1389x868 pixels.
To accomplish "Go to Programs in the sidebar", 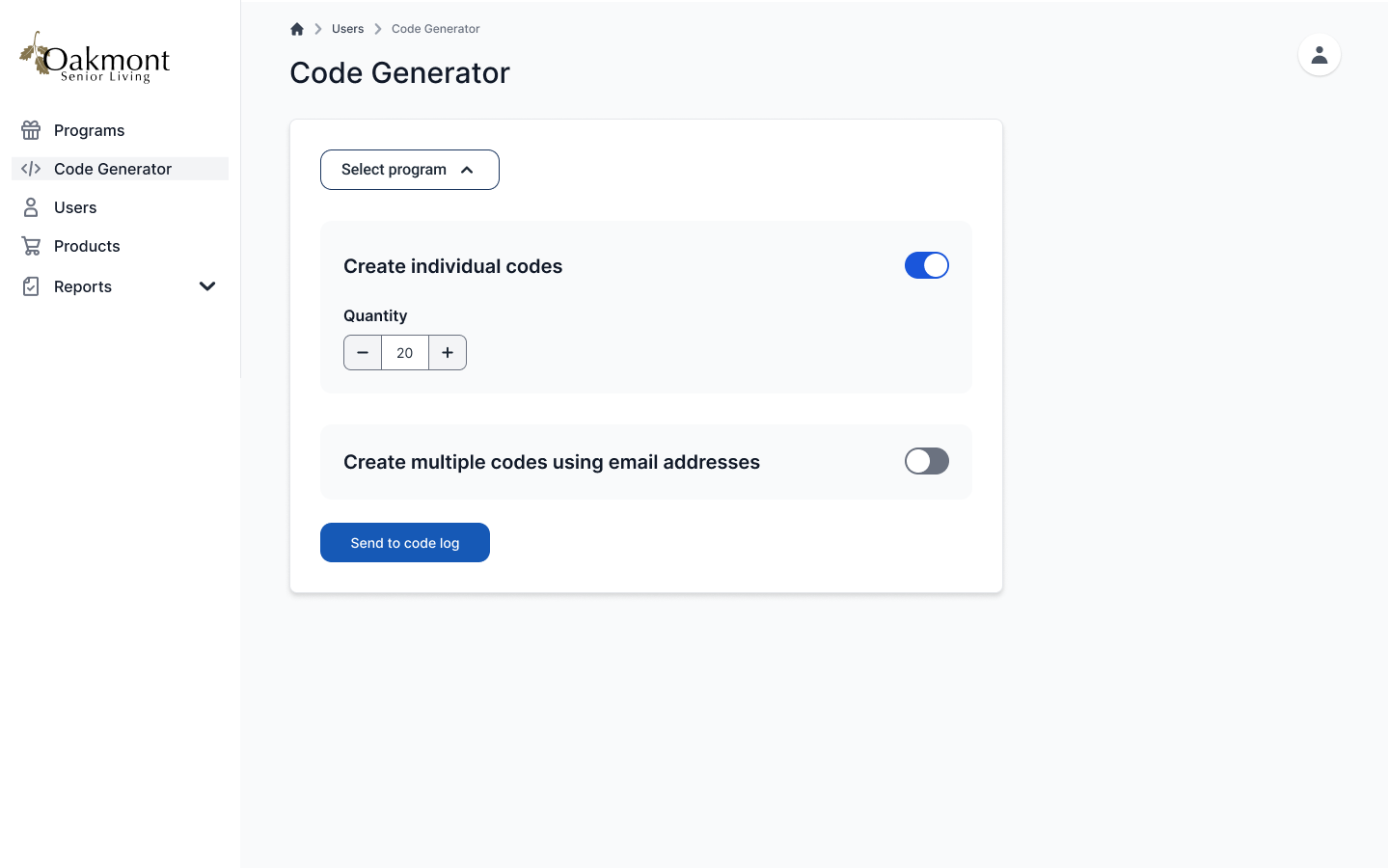I will [89, 130].
